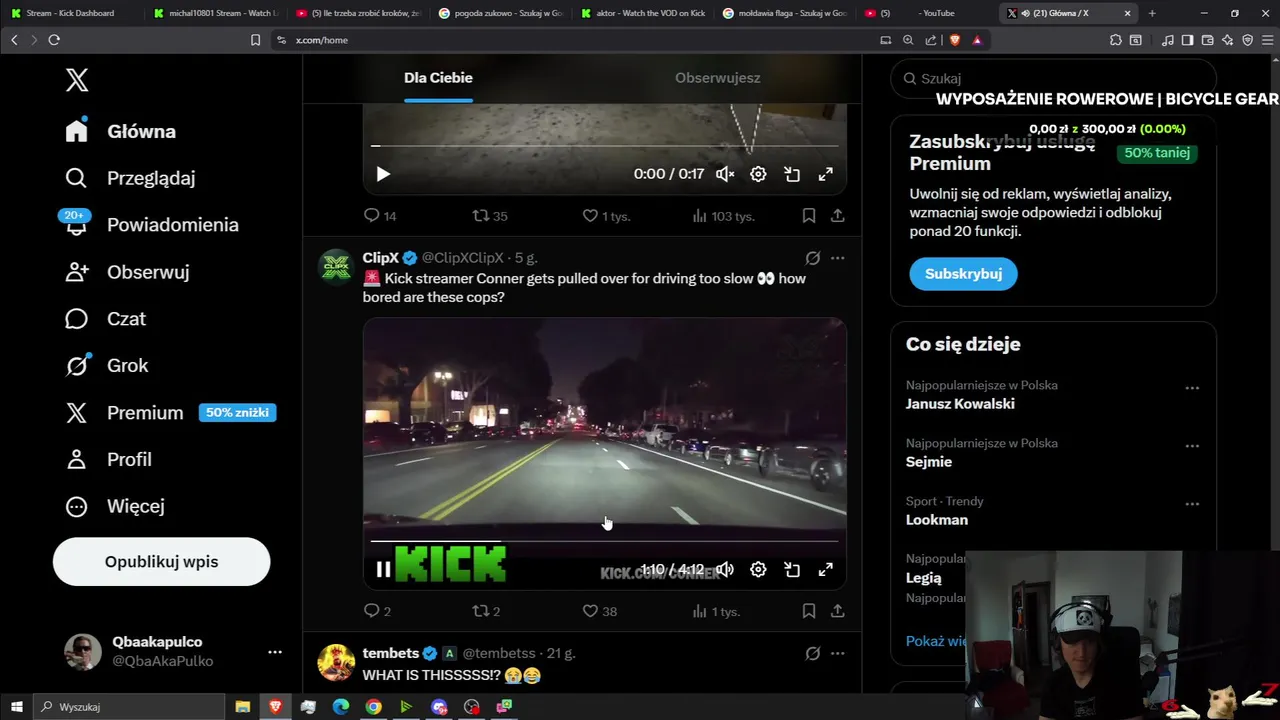Image resolution: width=1280 pixels, height=720 pixels.
Task: View ClipX post analytics 1 tys.
Action: tap(716, 611)
